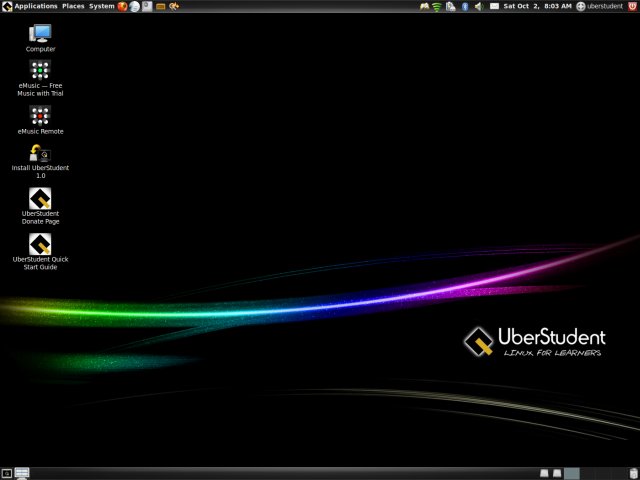640x480 pixels.
Task: Click the UberStudent logo in the top panel
Action: coord(7,6)
